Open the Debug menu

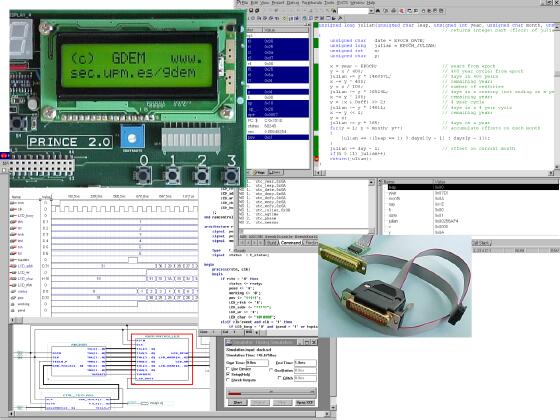[293, 2]
